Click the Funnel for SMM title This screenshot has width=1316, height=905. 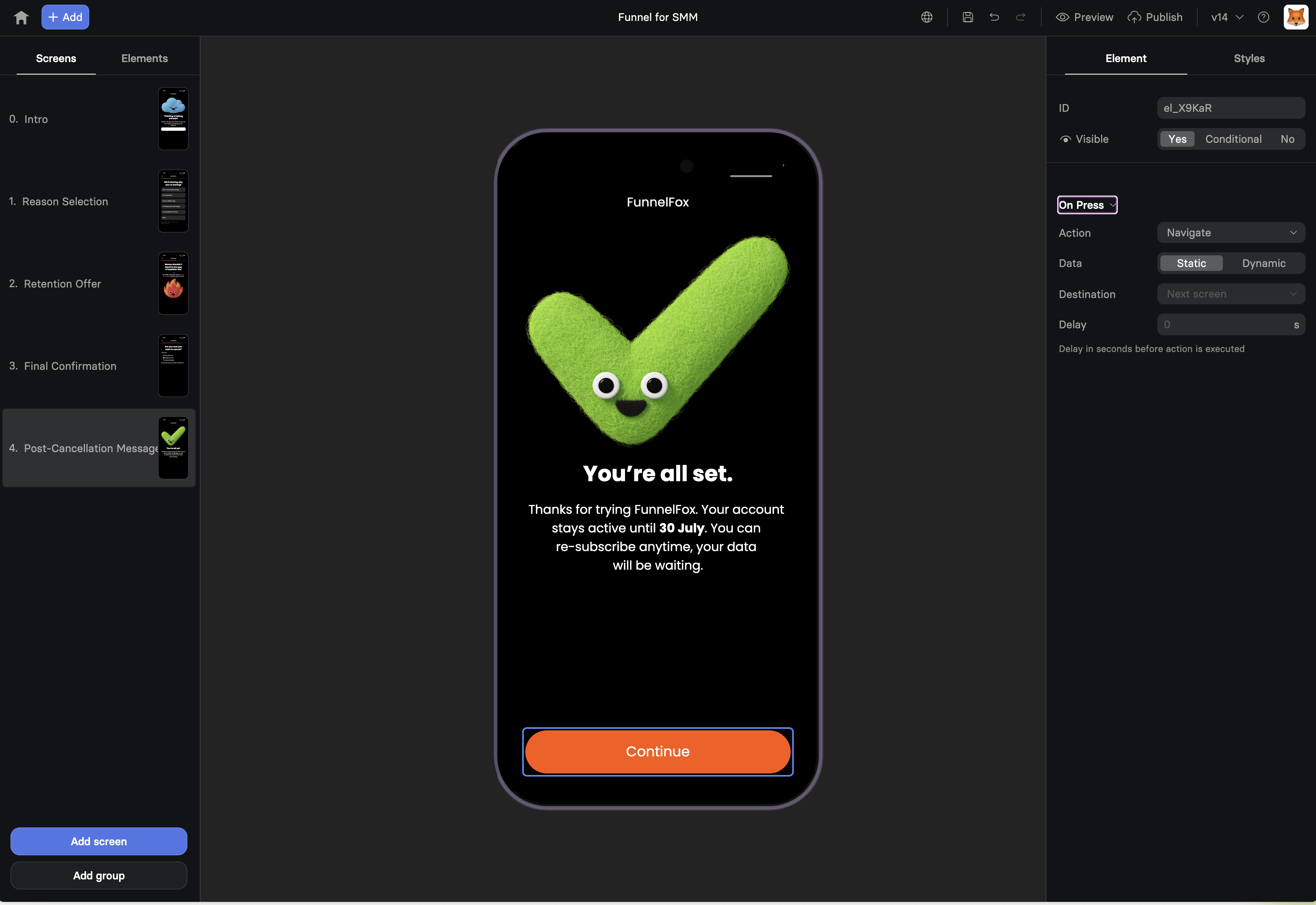click(x=658, y=17)
